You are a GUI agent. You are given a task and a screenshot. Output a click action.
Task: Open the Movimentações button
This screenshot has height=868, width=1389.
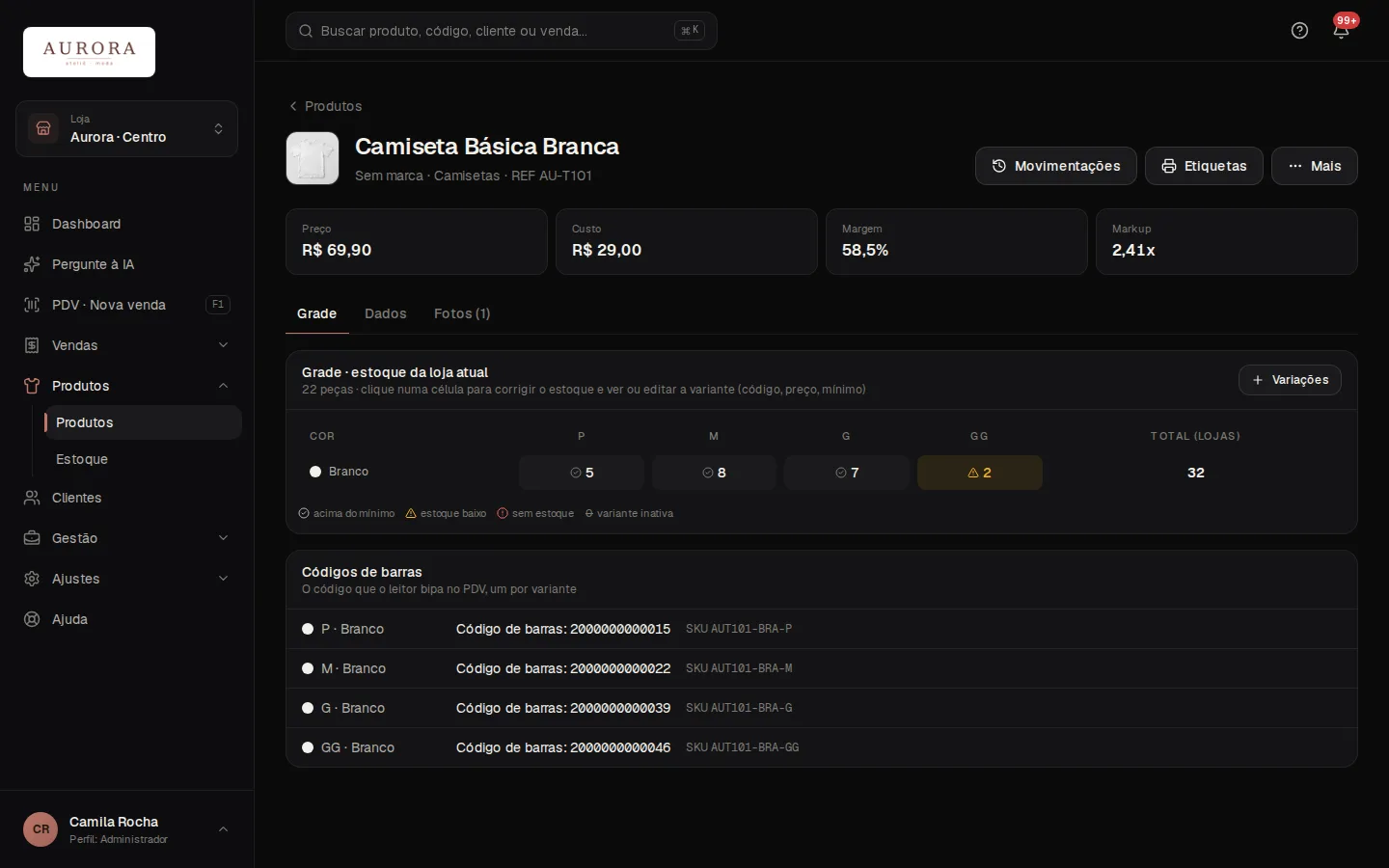pos(1056,166)
